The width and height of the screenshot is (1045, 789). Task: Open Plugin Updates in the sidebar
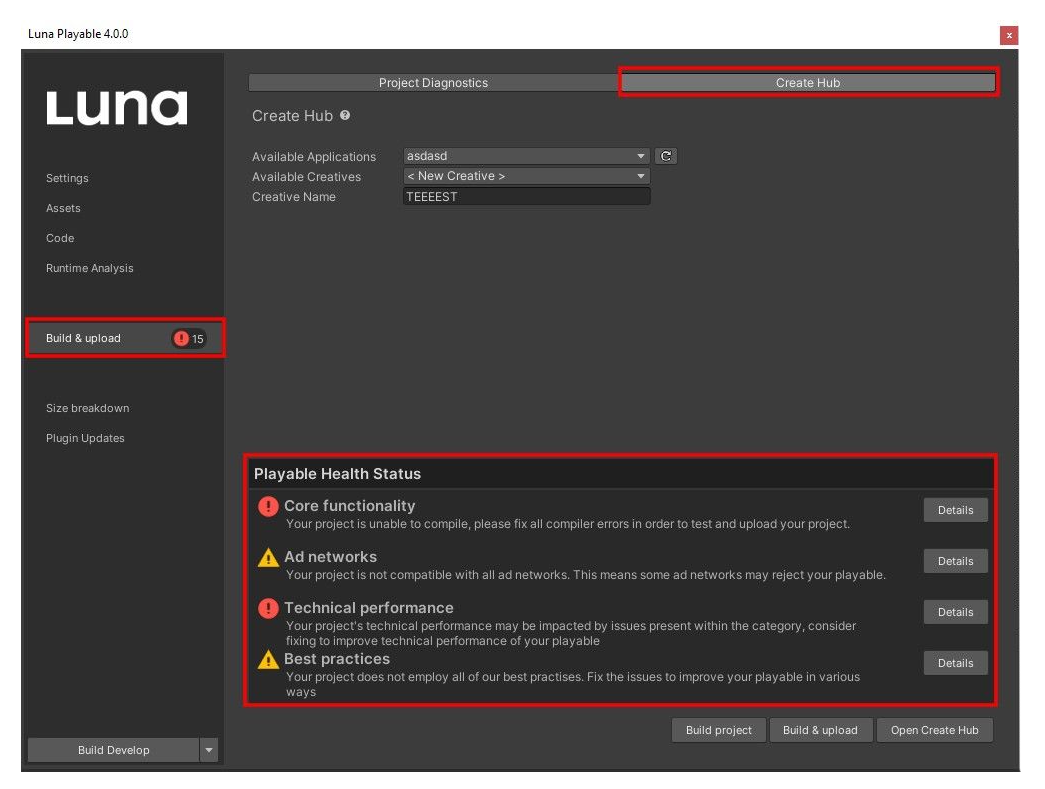pyautogui.click(x=85, y=438)
